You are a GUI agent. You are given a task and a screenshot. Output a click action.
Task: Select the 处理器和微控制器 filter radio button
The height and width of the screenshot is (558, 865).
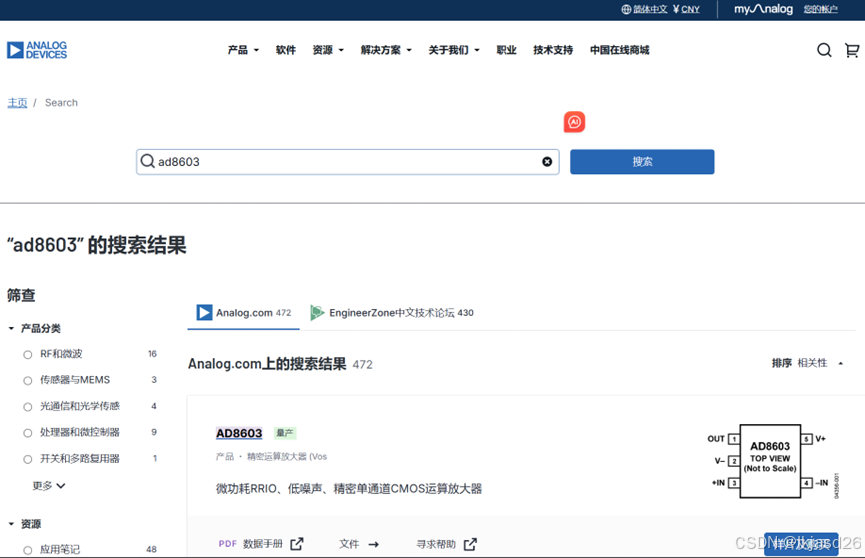[x=28, y=433]
